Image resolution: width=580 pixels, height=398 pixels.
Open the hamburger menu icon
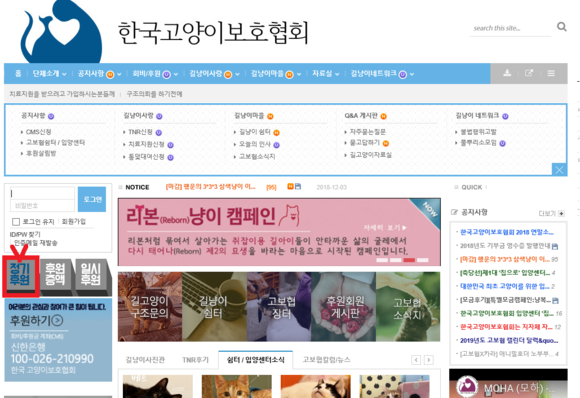tap(551, 73)
